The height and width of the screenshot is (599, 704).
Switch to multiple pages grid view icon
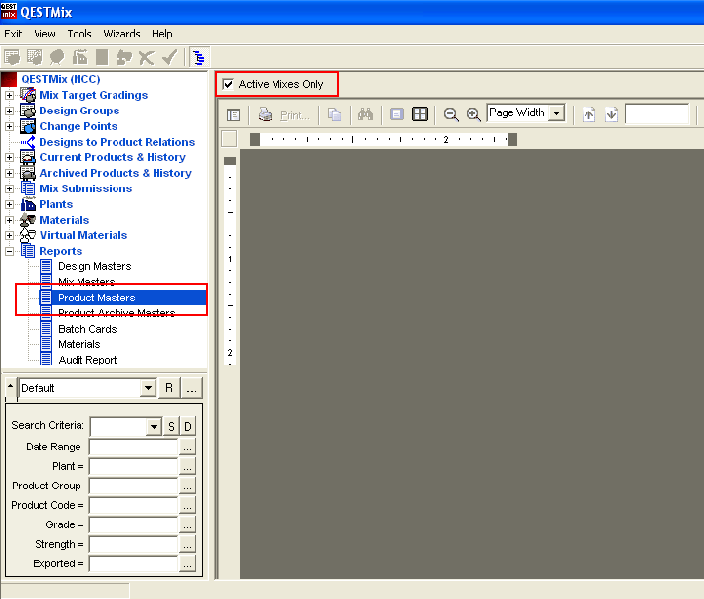pyautogui.click(x=420, y=115)
